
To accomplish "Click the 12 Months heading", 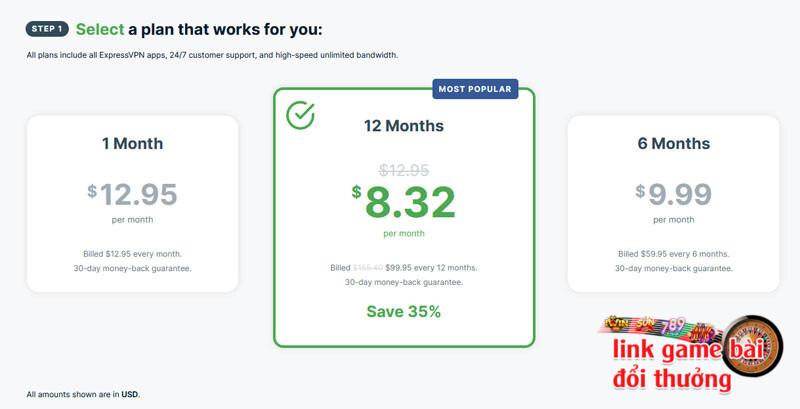I will click(404, 126).
